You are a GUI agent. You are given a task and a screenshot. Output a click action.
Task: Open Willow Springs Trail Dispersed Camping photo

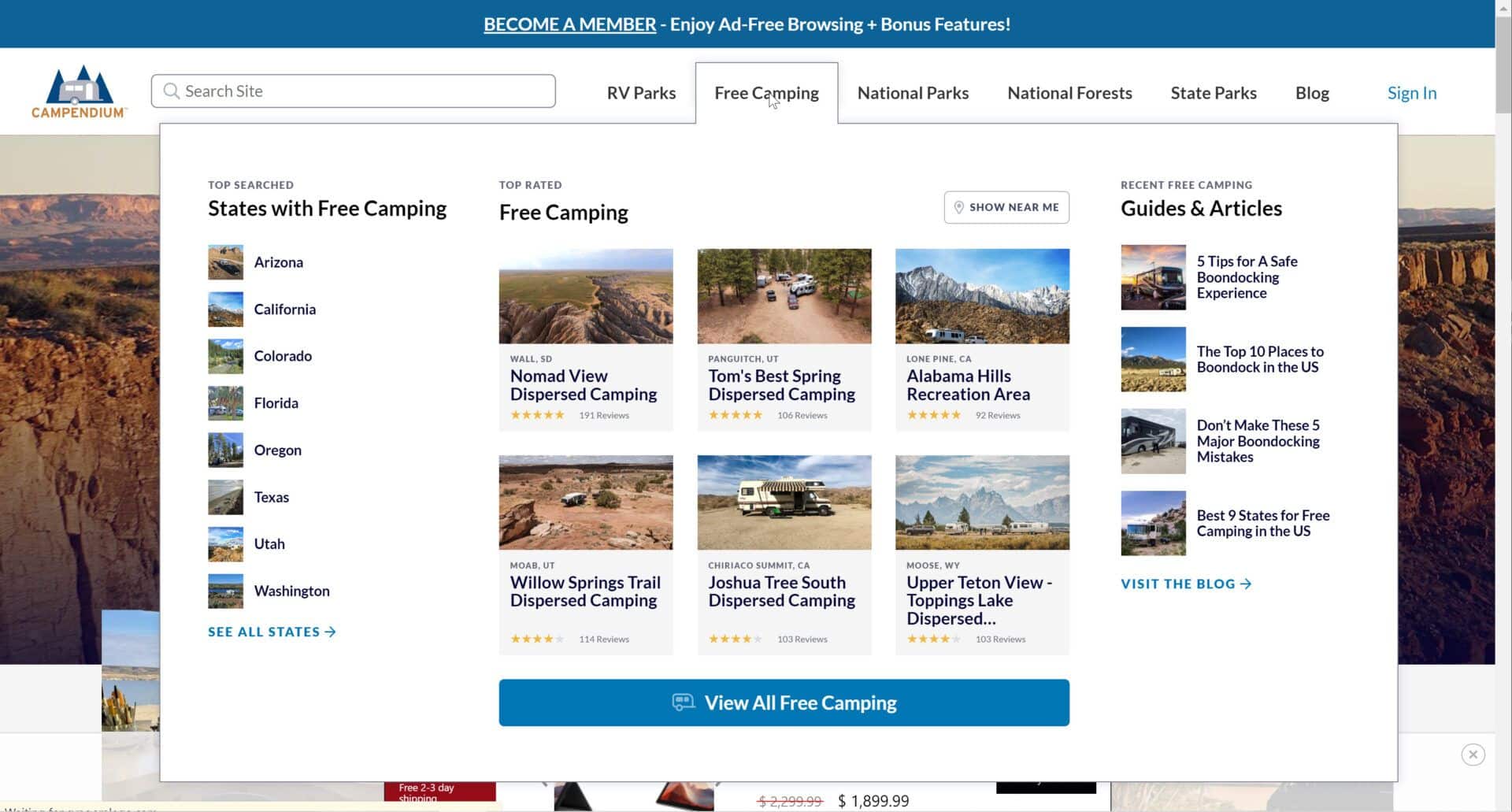(586, 502)
